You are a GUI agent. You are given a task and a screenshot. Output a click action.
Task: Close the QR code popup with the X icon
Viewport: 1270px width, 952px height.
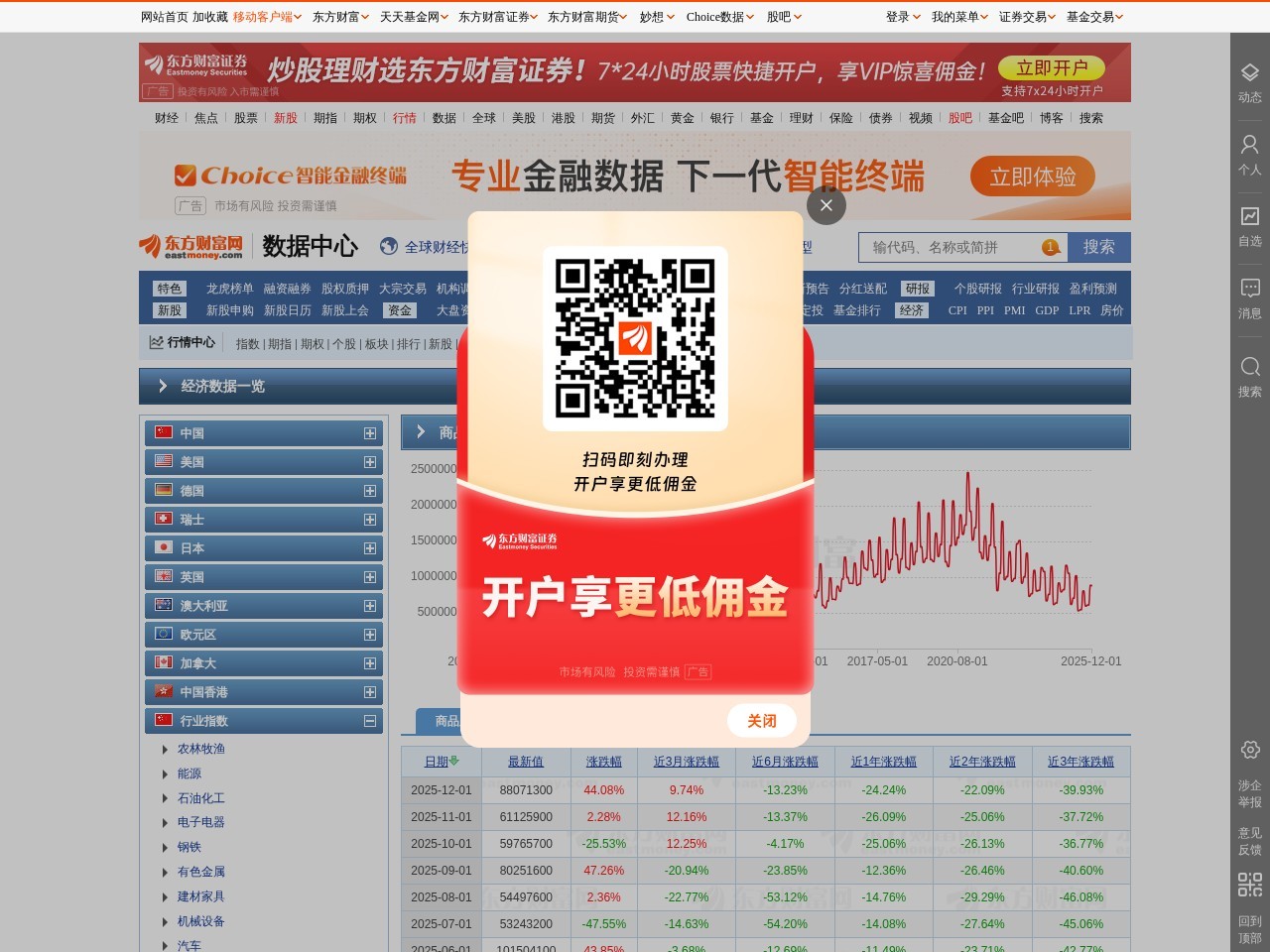826,205
